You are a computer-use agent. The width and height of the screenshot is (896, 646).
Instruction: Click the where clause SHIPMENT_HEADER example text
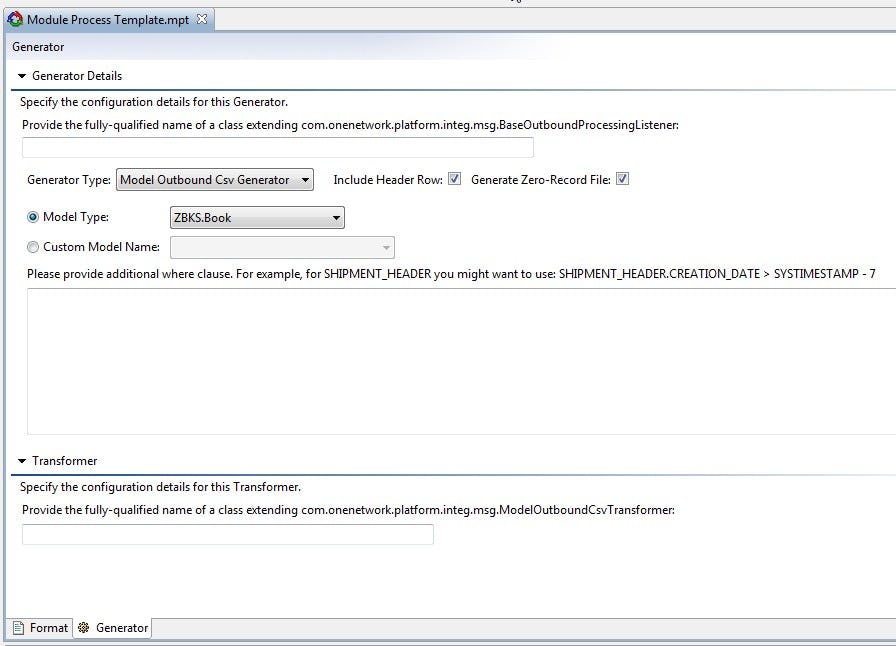(451, 274)
